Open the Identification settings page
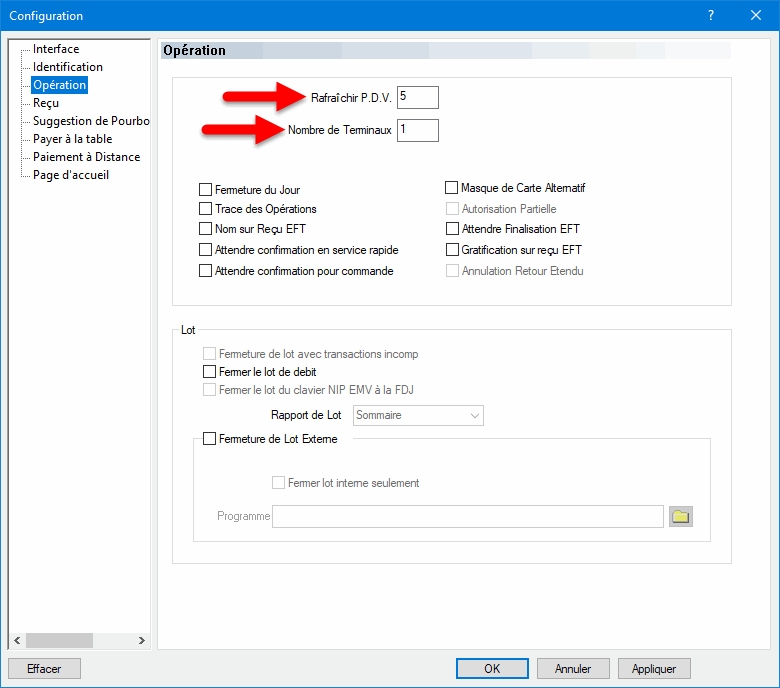The width and height of the screenshot is (780, 688). pos(67,67)
